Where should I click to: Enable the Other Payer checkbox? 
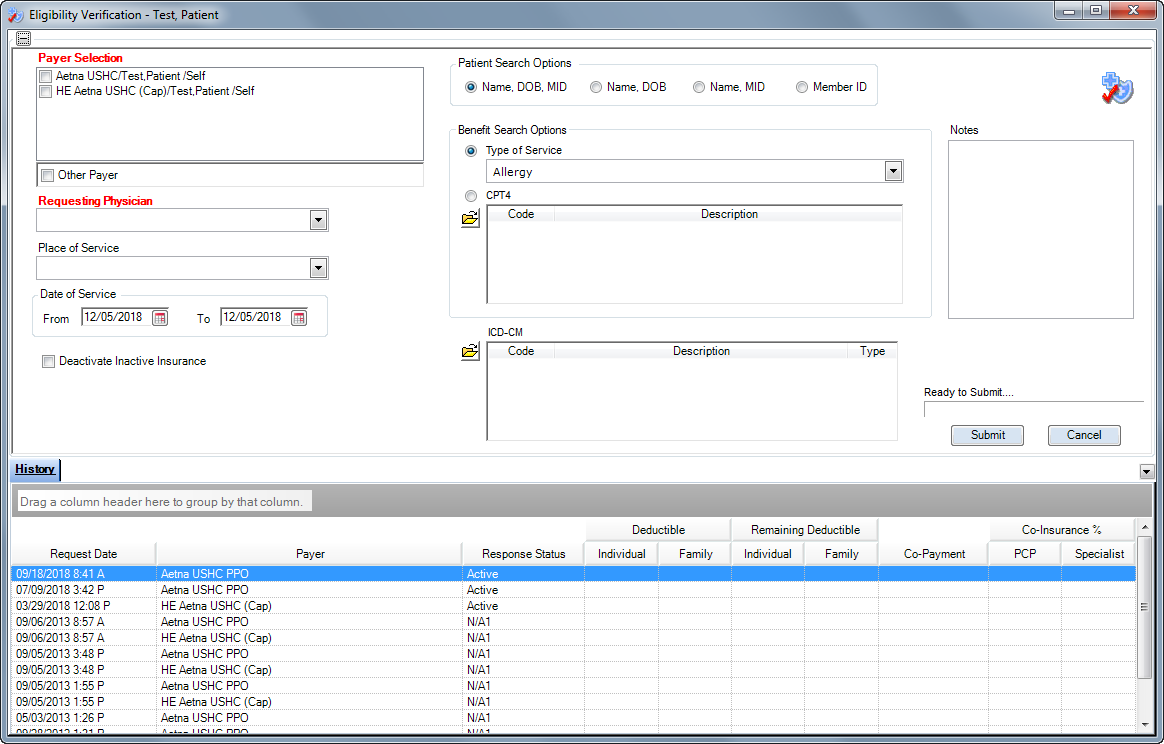(48, 175)
